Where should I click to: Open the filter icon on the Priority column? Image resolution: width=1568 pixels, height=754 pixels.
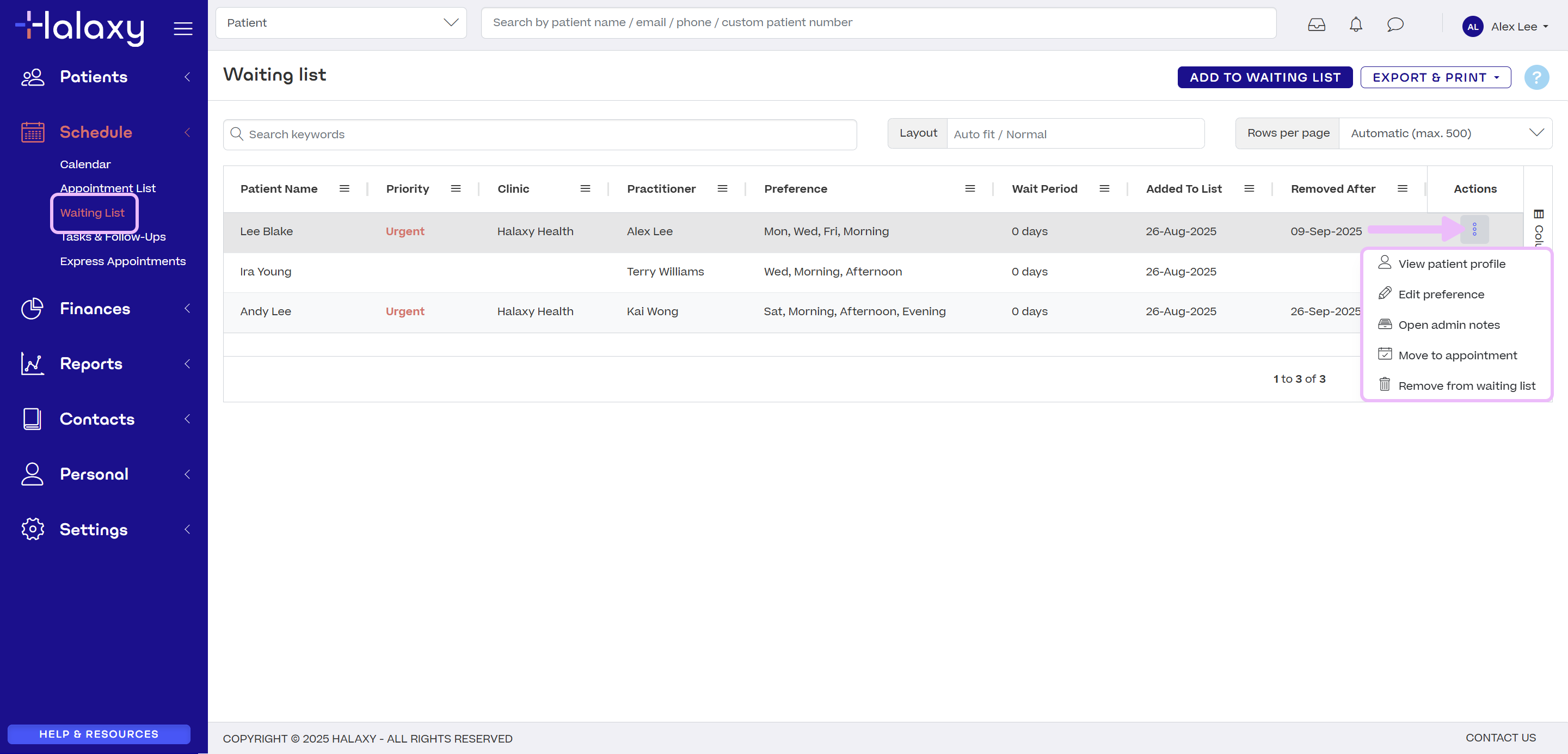[456, 188]
